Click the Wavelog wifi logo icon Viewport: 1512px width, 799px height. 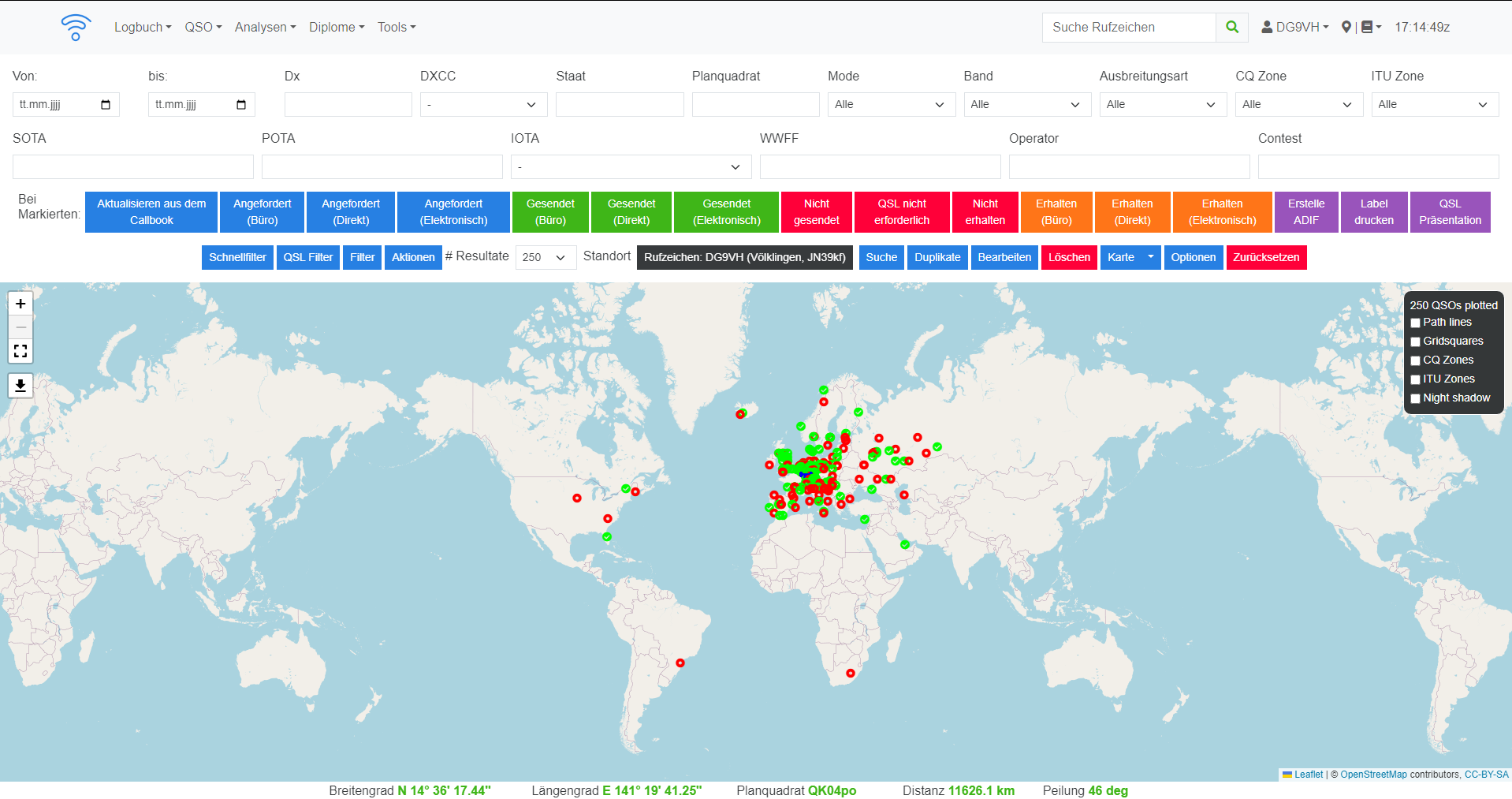(x=76, y=27)
